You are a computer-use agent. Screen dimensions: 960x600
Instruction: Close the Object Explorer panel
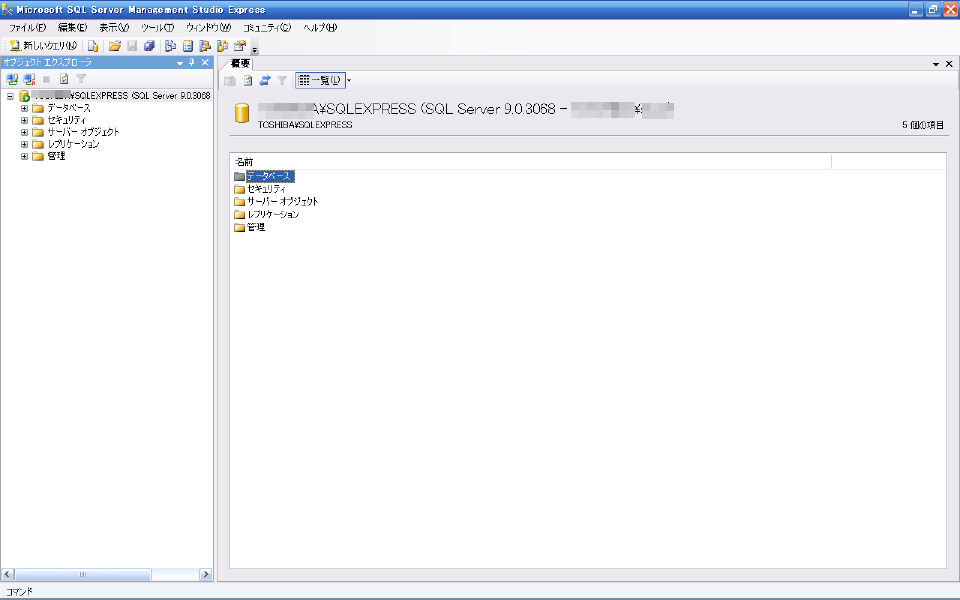(x=205, y=62)
